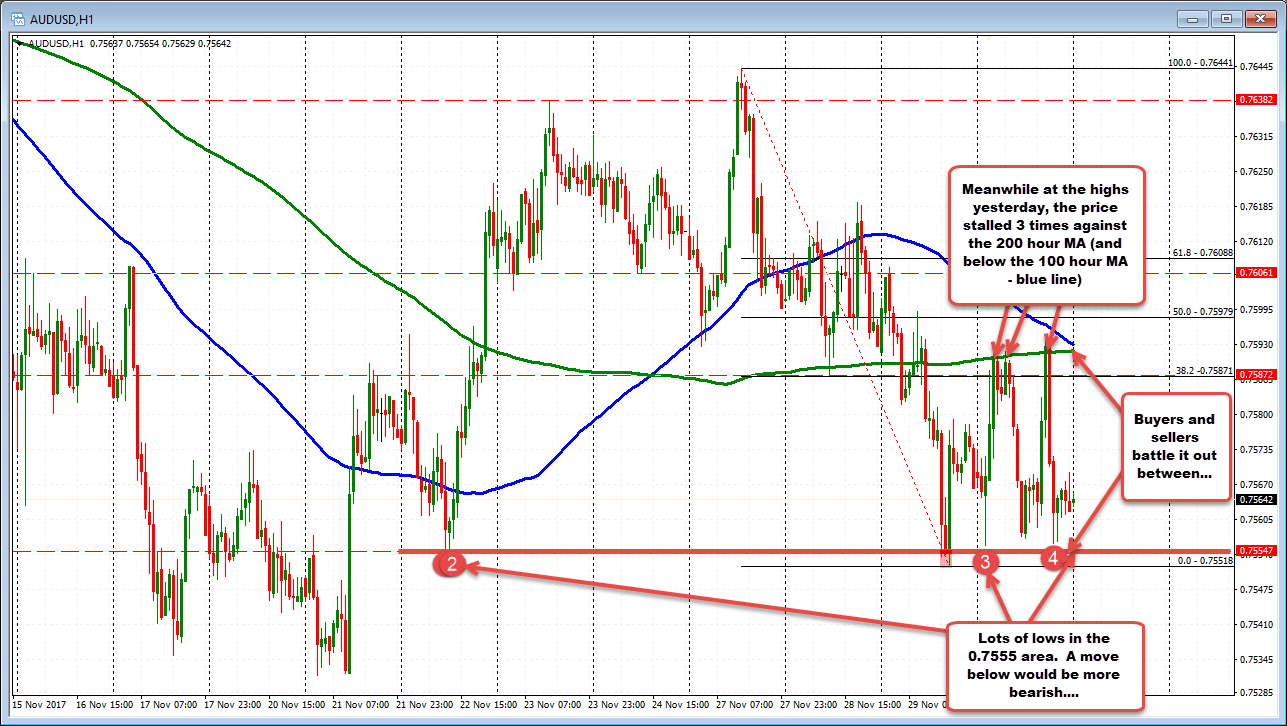This screenshot has height=726, width=1287.
Task: Select the Fibonacci label 100.0 - 0.76441
Action: (x=1201, y=62)
